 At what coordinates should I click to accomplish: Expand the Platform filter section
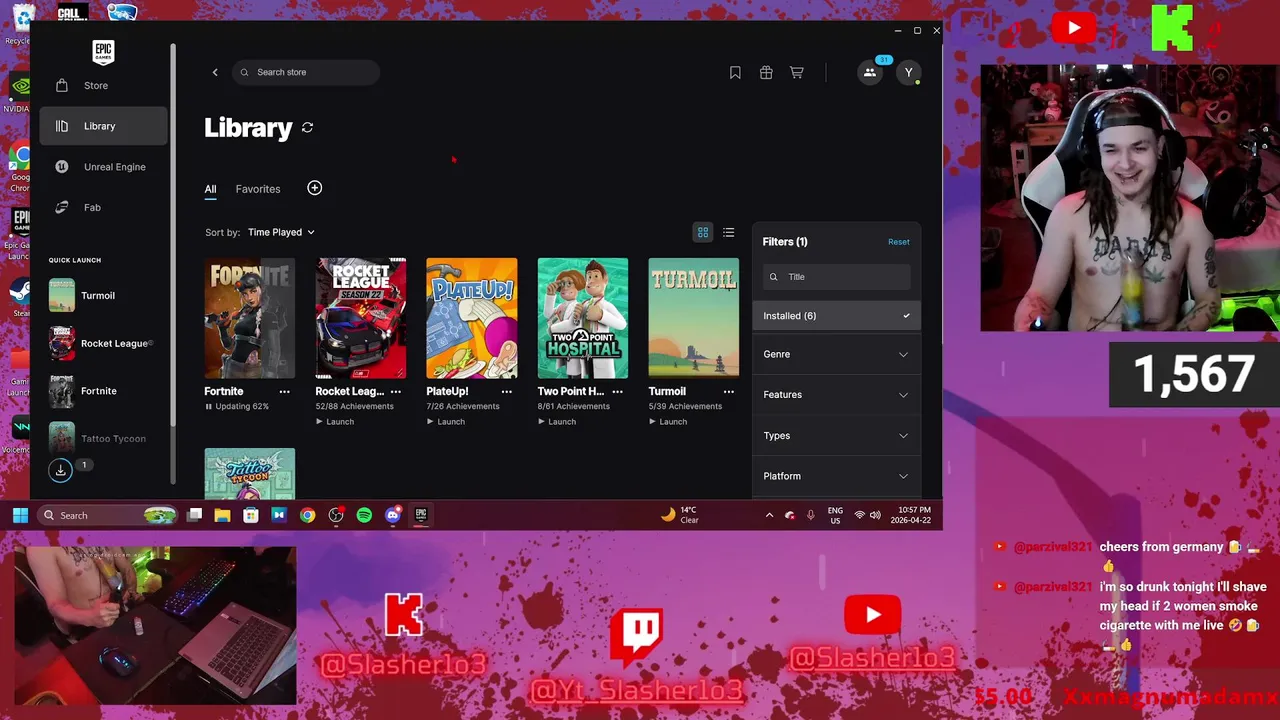(x=836, y=476)
